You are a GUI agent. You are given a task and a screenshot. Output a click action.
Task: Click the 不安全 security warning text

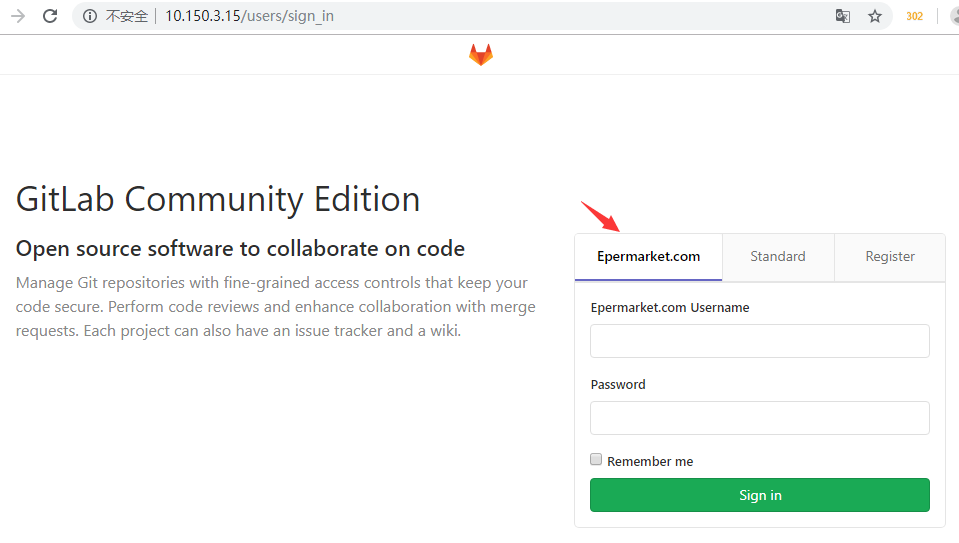pyautogui.click(x=127, y=16)
